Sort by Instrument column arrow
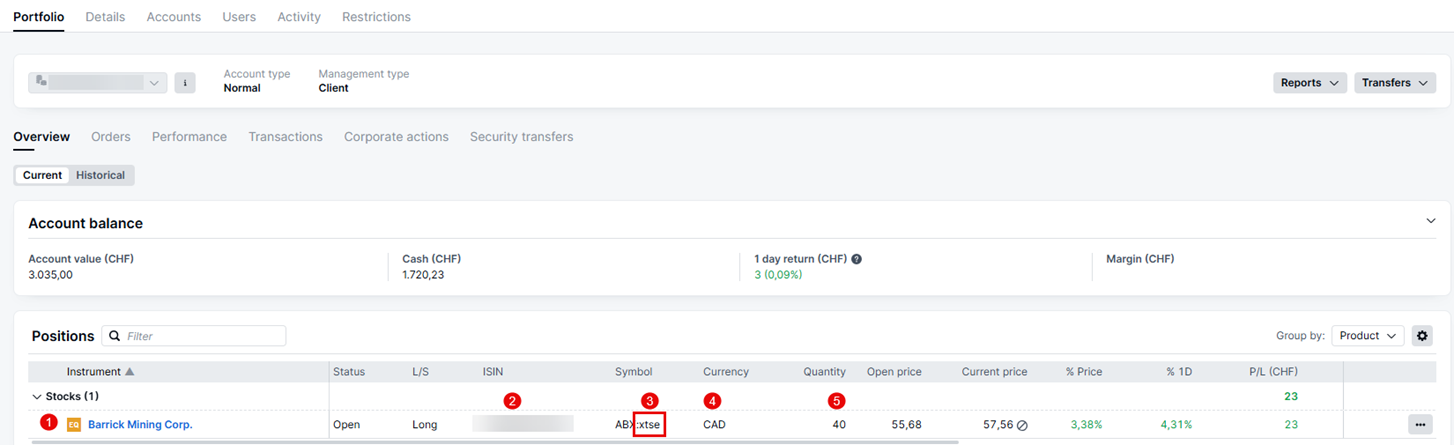The height and width of the screenshot is (445, 1454). 129,372
